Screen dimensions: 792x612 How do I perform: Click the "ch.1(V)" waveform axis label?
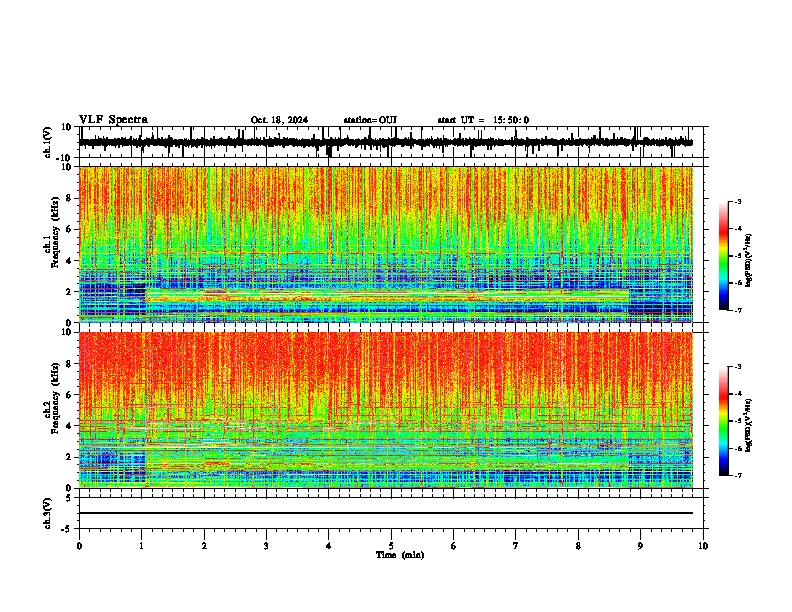pos(48,142)
